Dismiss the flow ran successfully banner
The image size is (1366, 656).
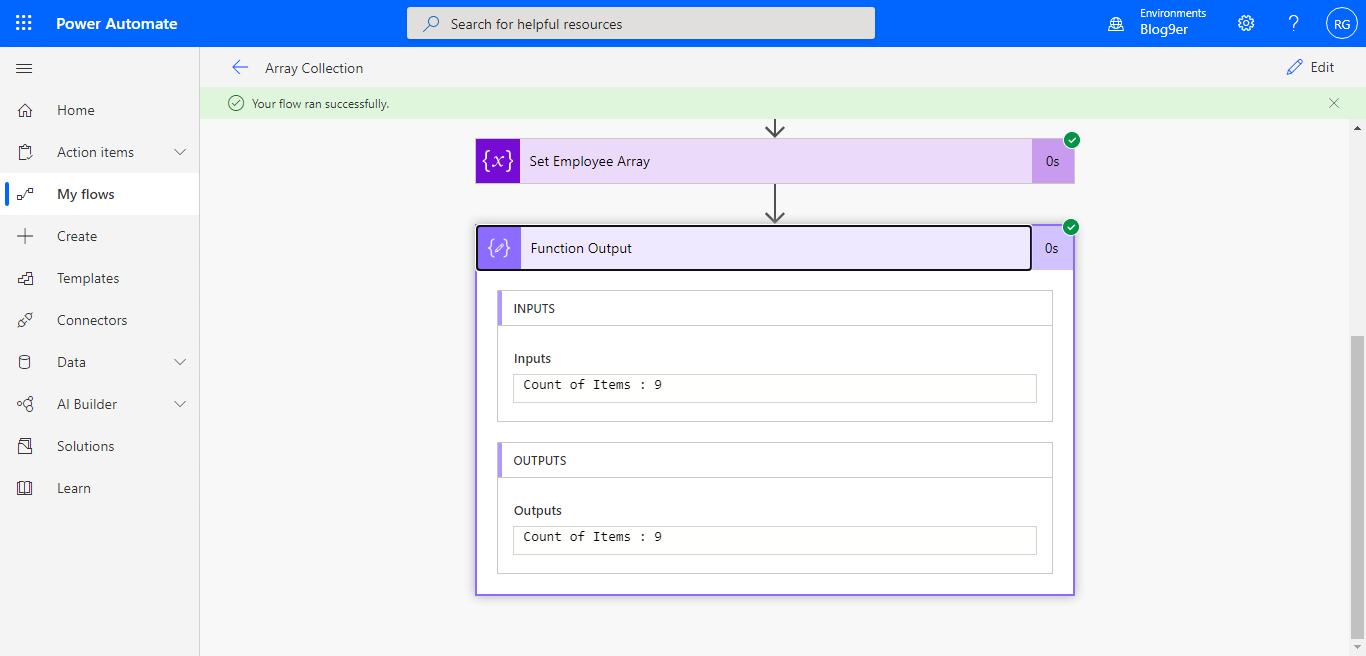(1334, 102)
